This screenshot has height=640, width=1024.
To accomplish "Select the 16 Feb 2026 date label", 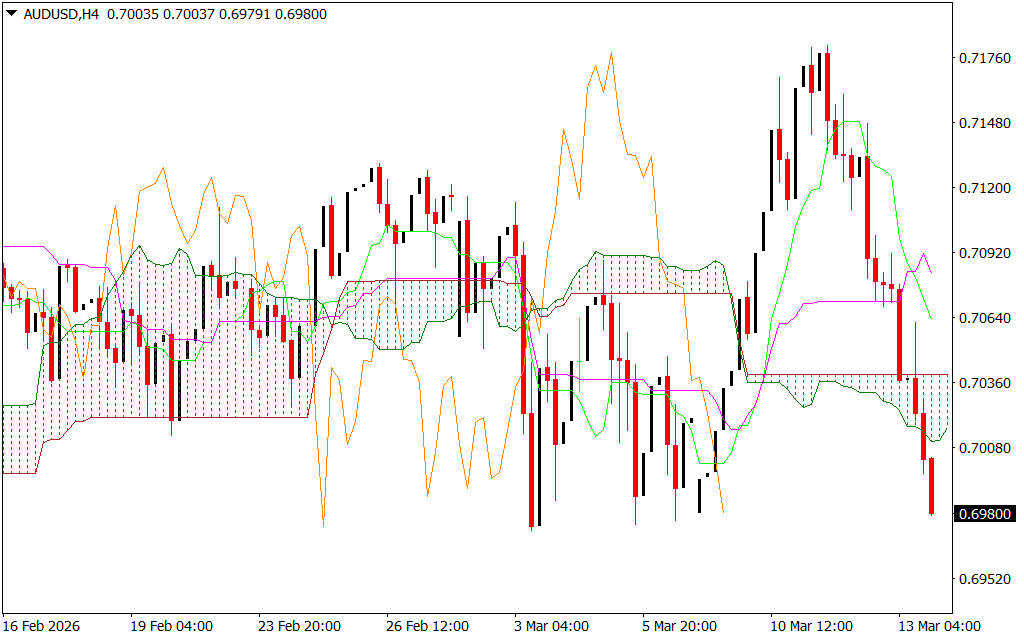I will click(x=44, y=626).
